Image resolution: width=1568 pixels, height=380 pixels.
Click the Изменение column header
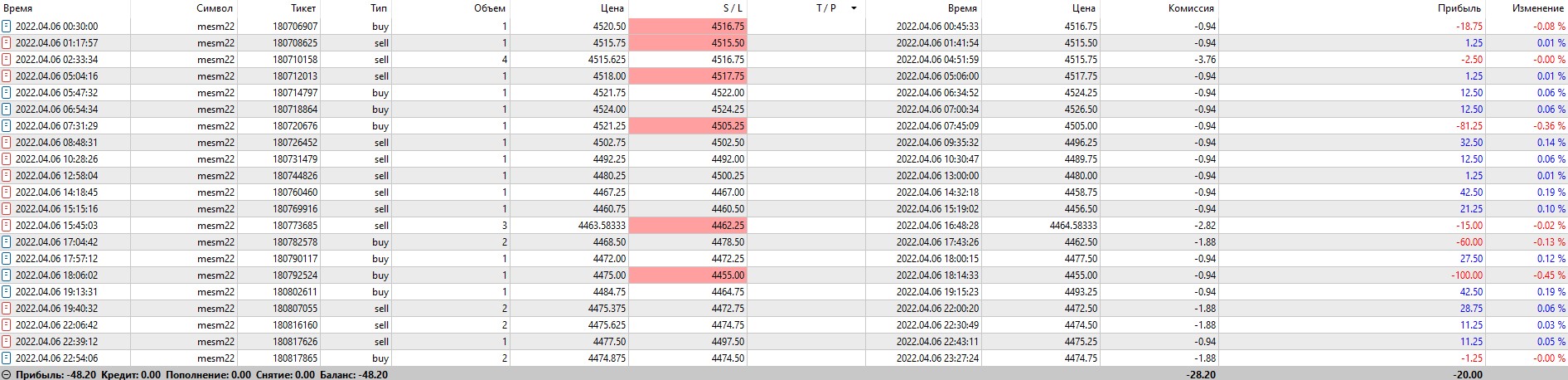pos(1537,8)
